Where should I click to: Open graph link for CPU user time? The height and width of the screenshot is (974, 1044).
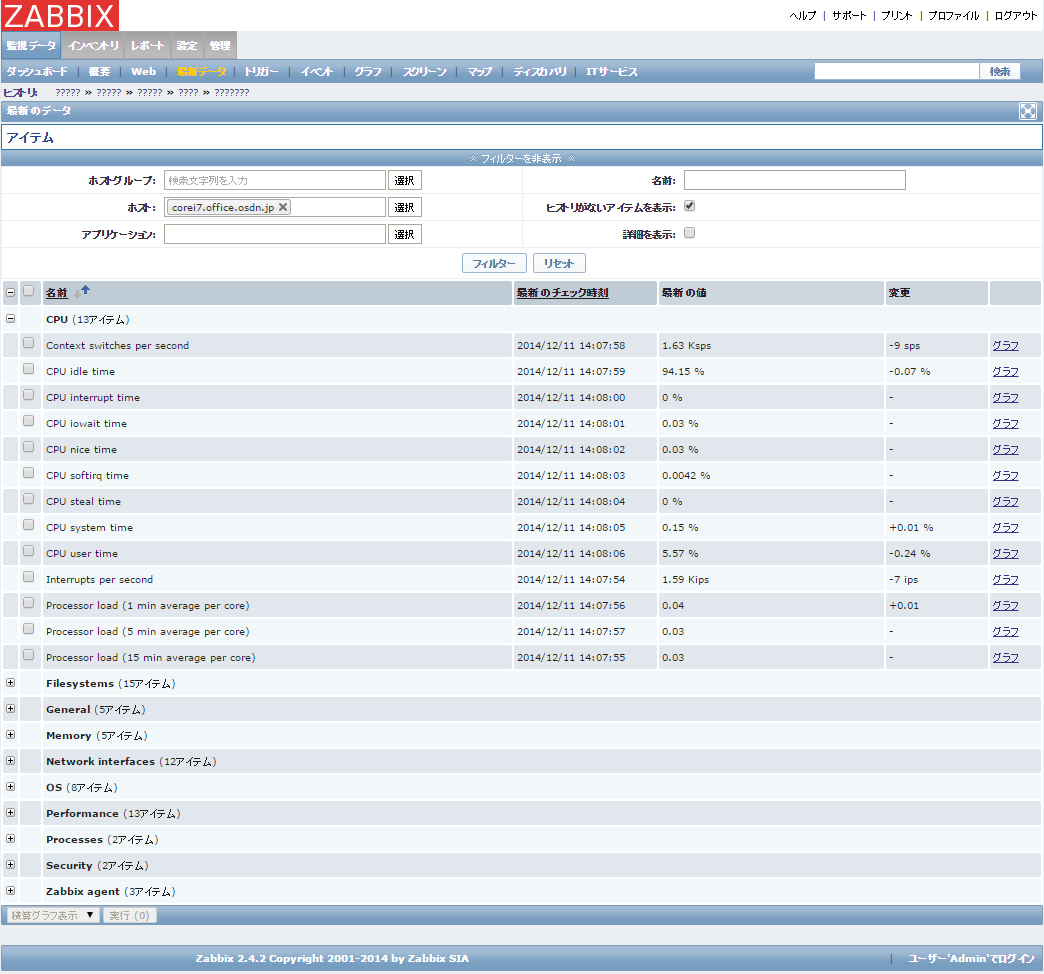1005,553
